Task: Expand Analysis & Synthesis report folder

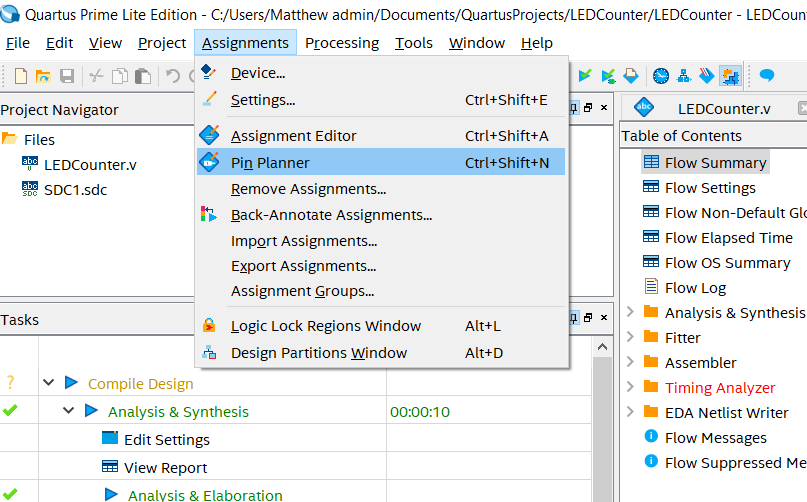Action: 630,311
